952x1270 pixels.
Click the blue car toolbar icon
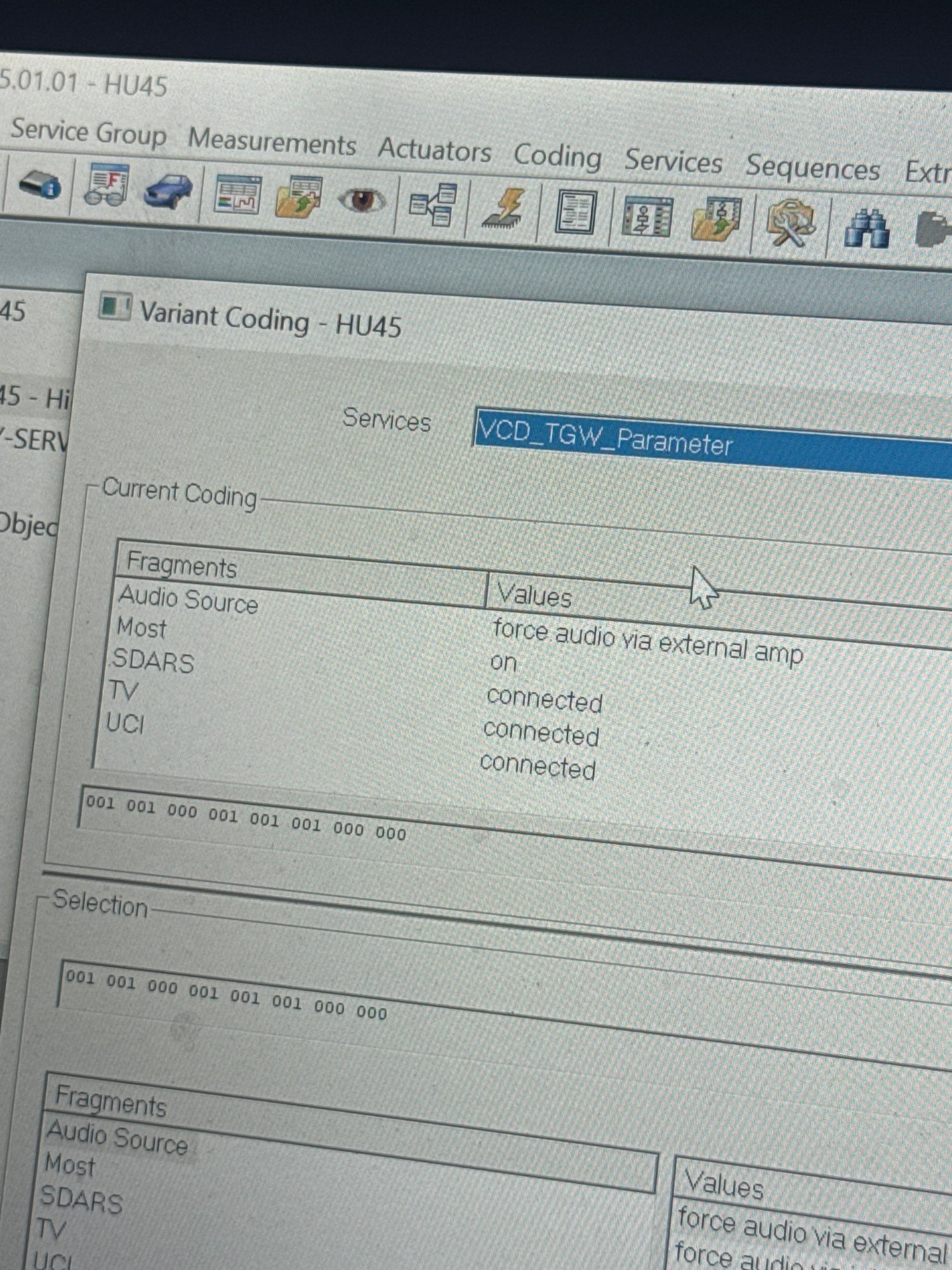[x=168, y=190]
